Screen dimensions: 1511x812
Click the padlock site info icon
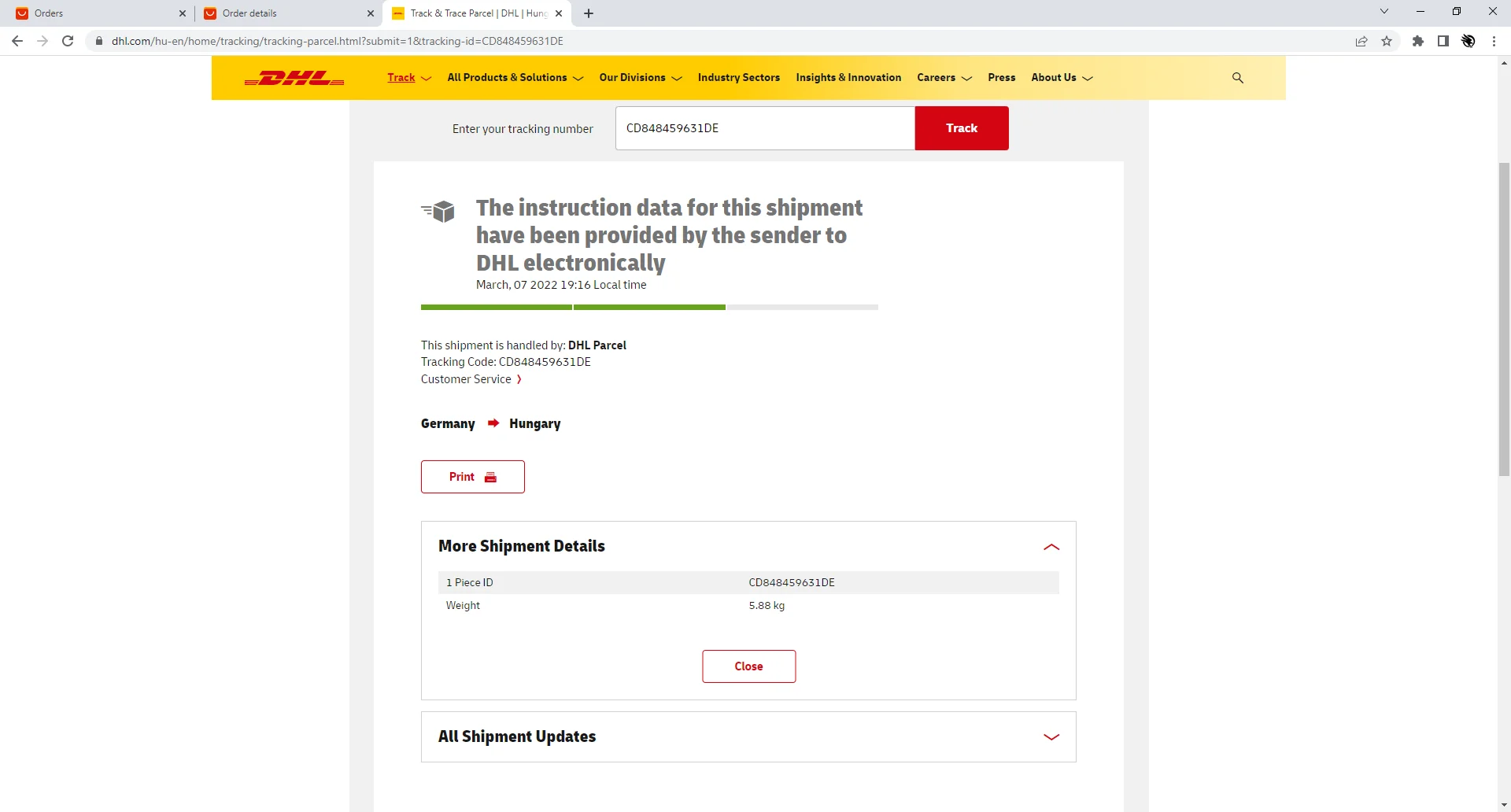coord(99,41)
